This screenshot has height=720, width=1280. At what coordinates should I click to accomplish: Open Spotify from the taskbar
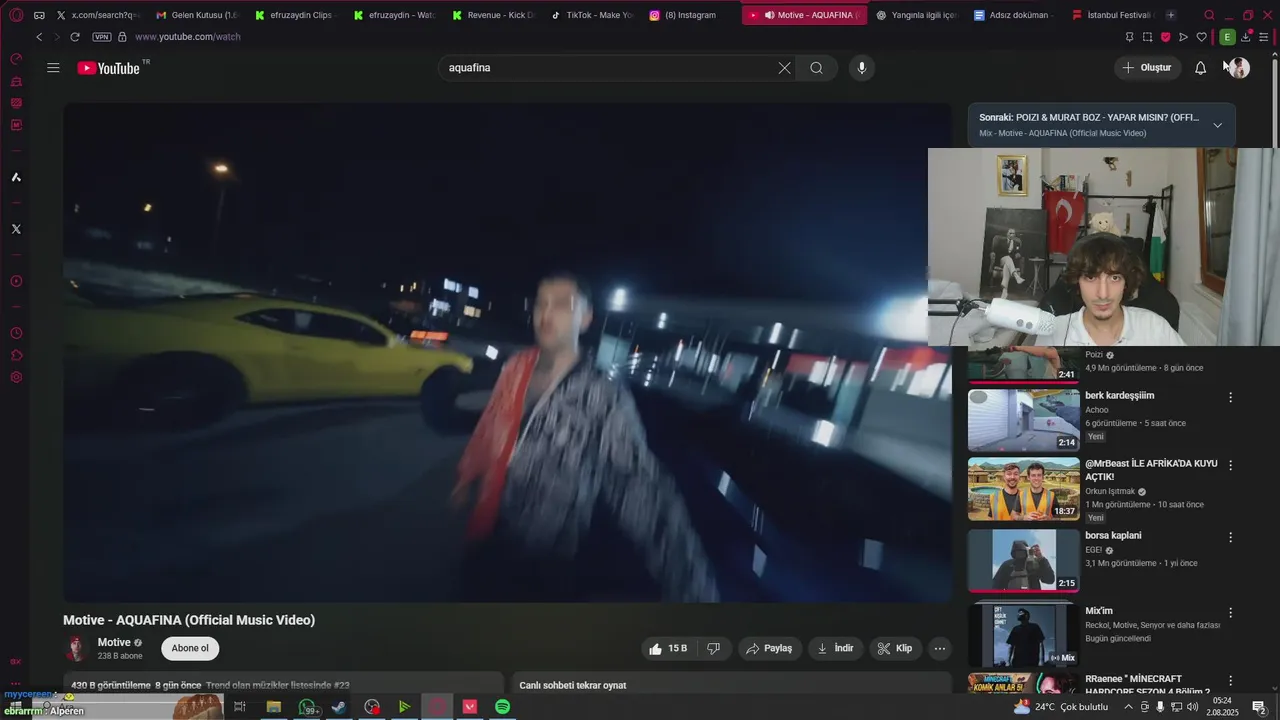click(x=503, y=707)
